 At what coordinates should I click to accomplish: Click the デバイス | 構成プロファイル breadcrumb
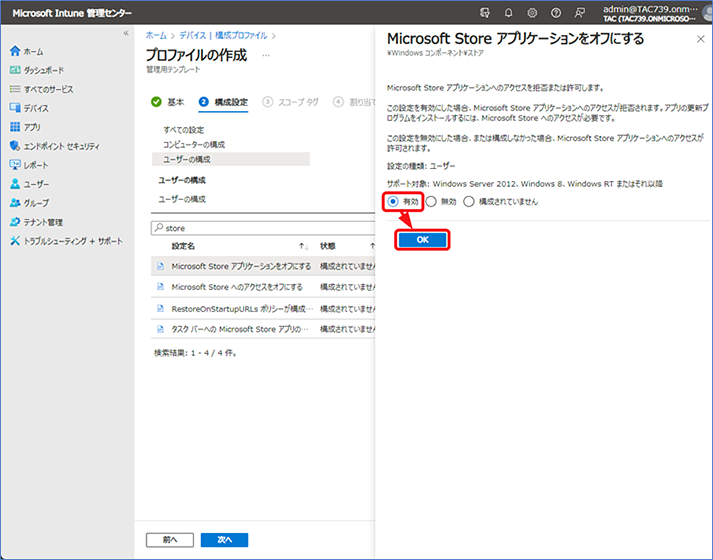click(223, 35)
